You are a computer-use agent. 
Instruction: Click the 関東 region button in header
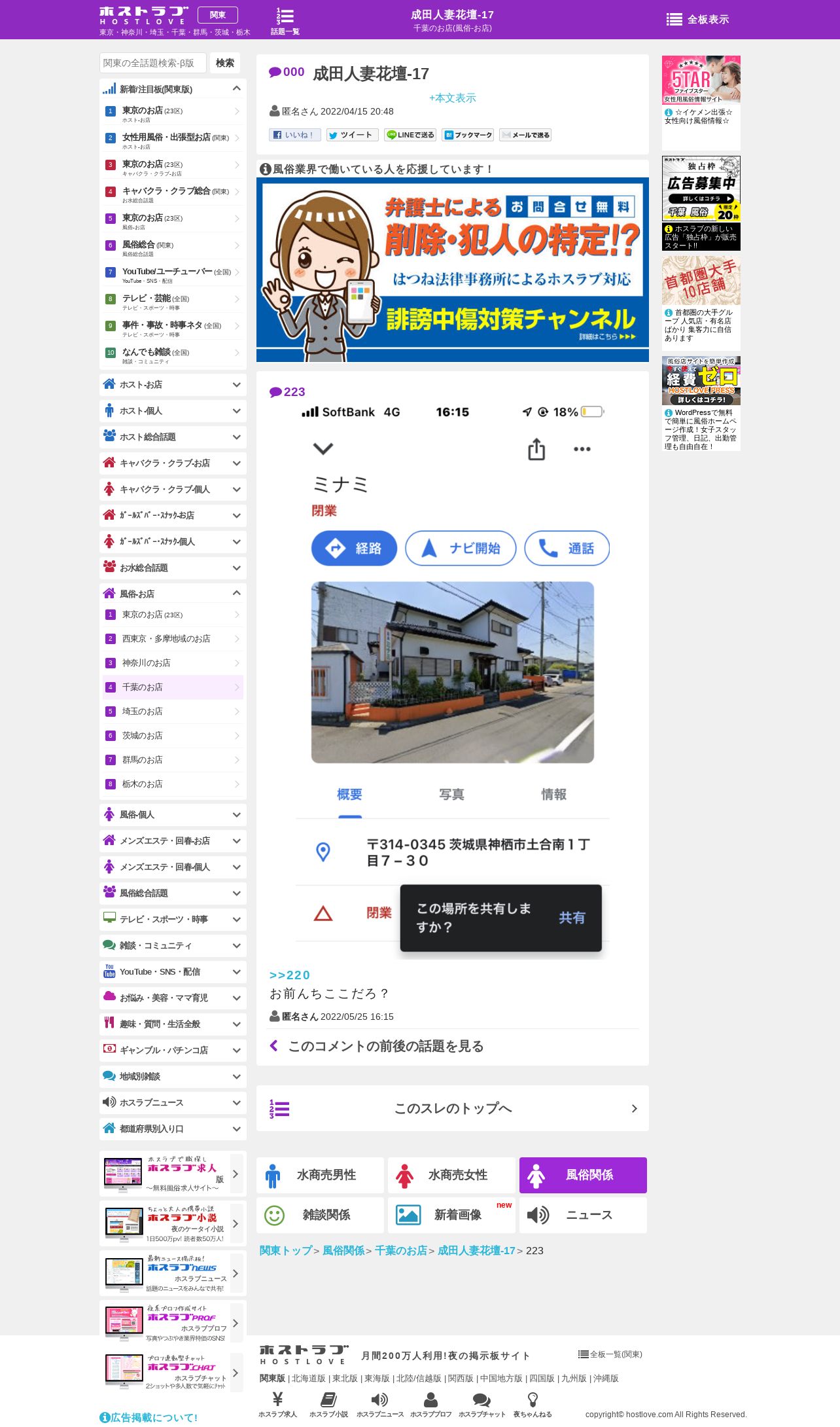[218, 15]
